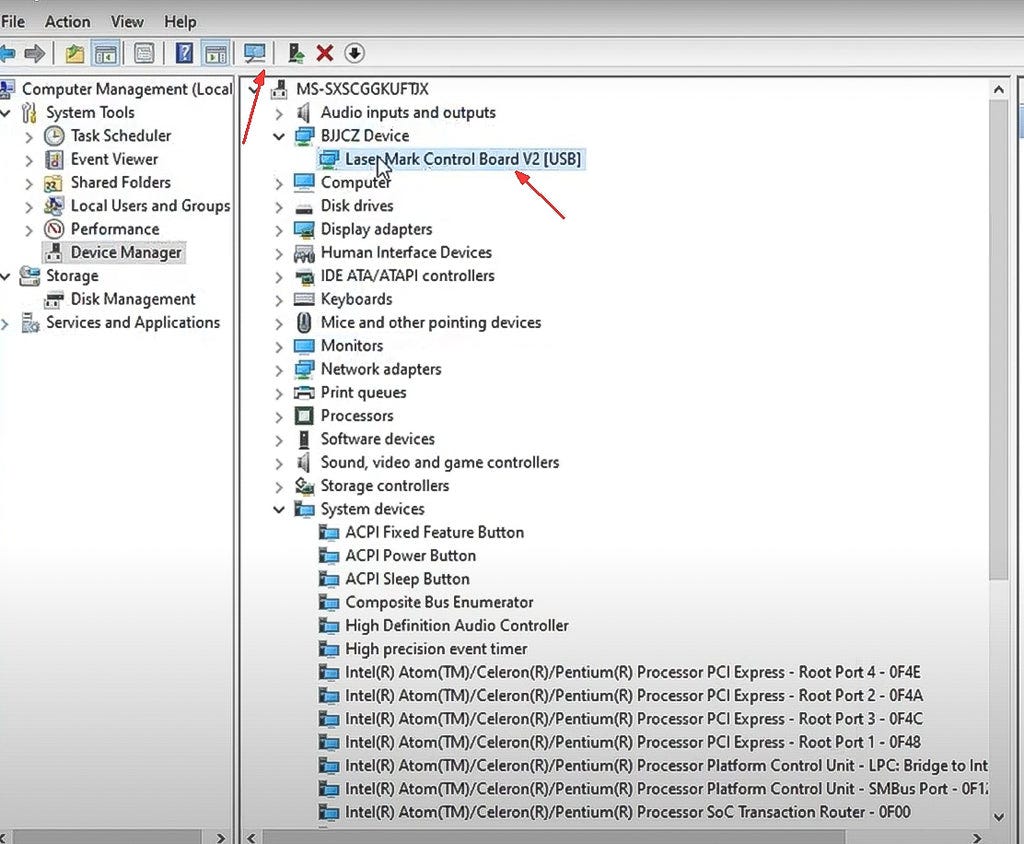Uninstall device with red X icon
Screen dimensions: 1024x844
click(325, 54)
